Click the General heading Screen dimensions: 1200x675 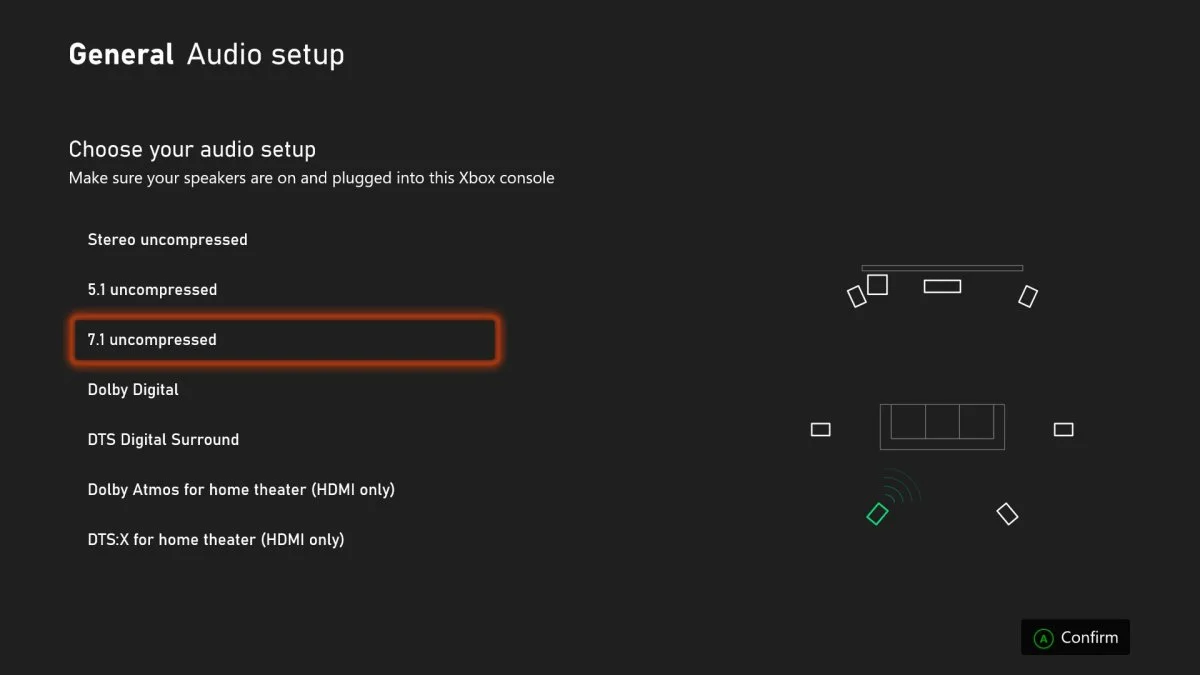click(120, 54)
